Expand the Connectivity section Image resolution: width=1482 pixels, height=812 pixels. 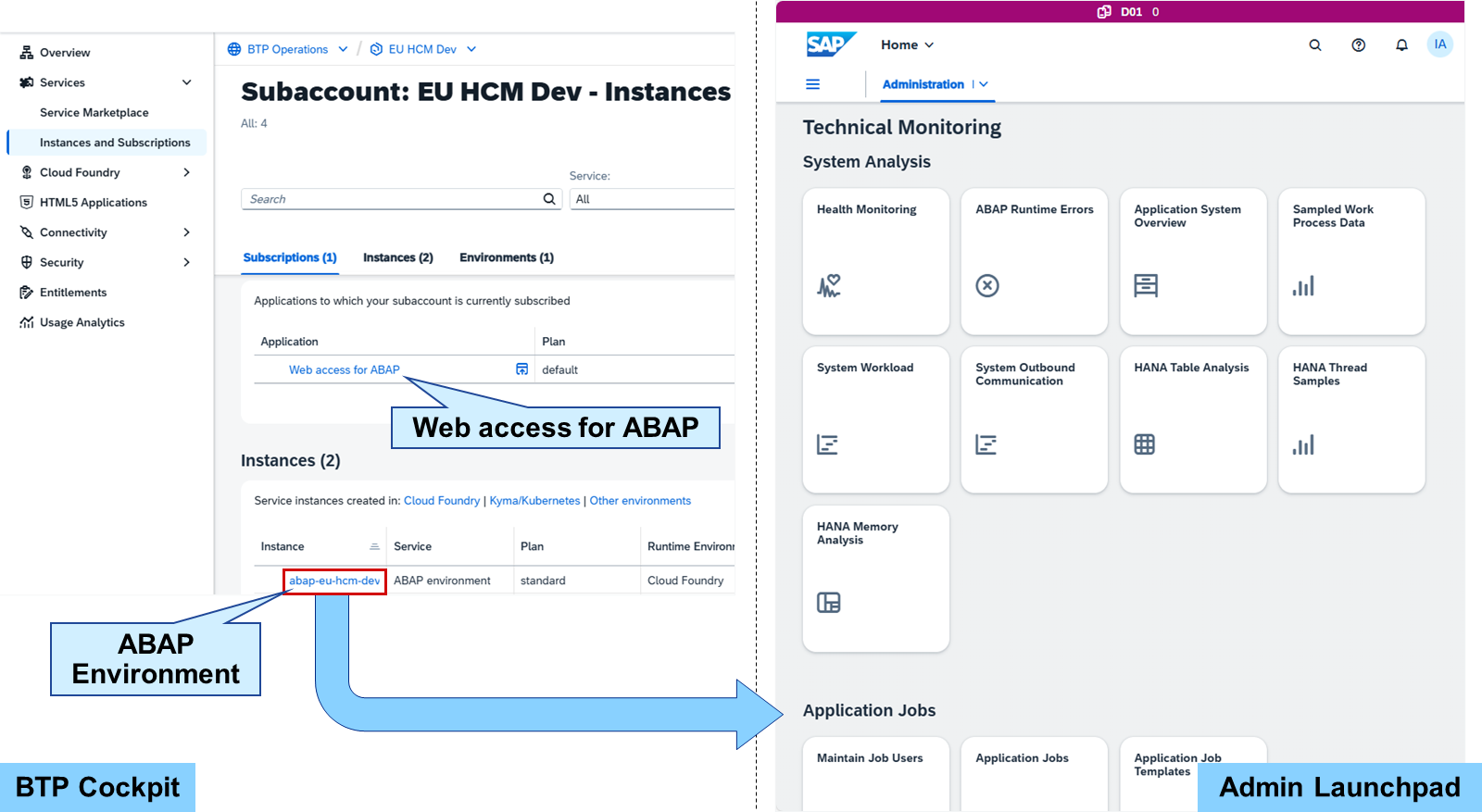click(x=187, y=232)
